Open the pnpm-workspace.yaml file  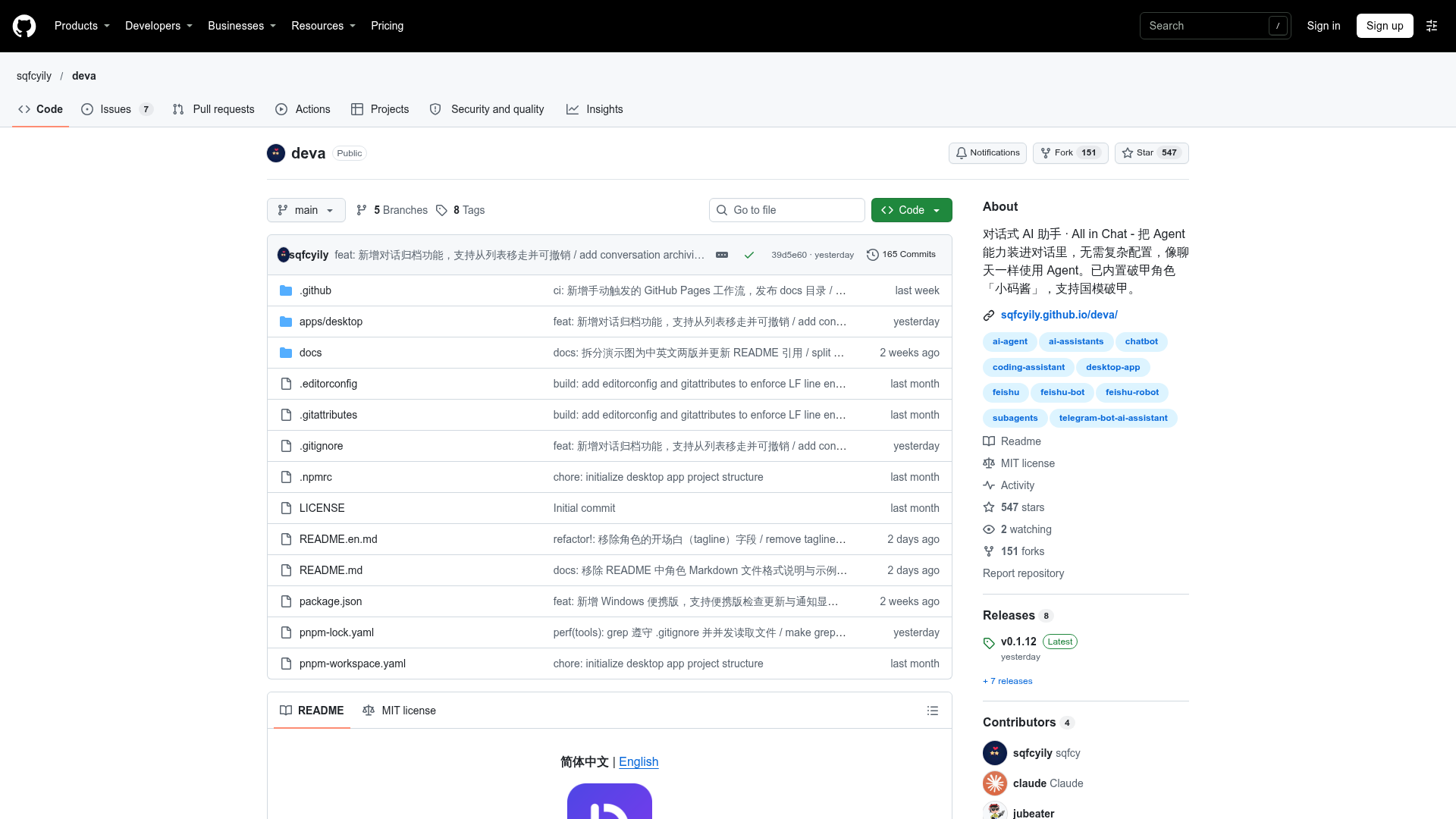pyautogui.click(x=353, y=664)
